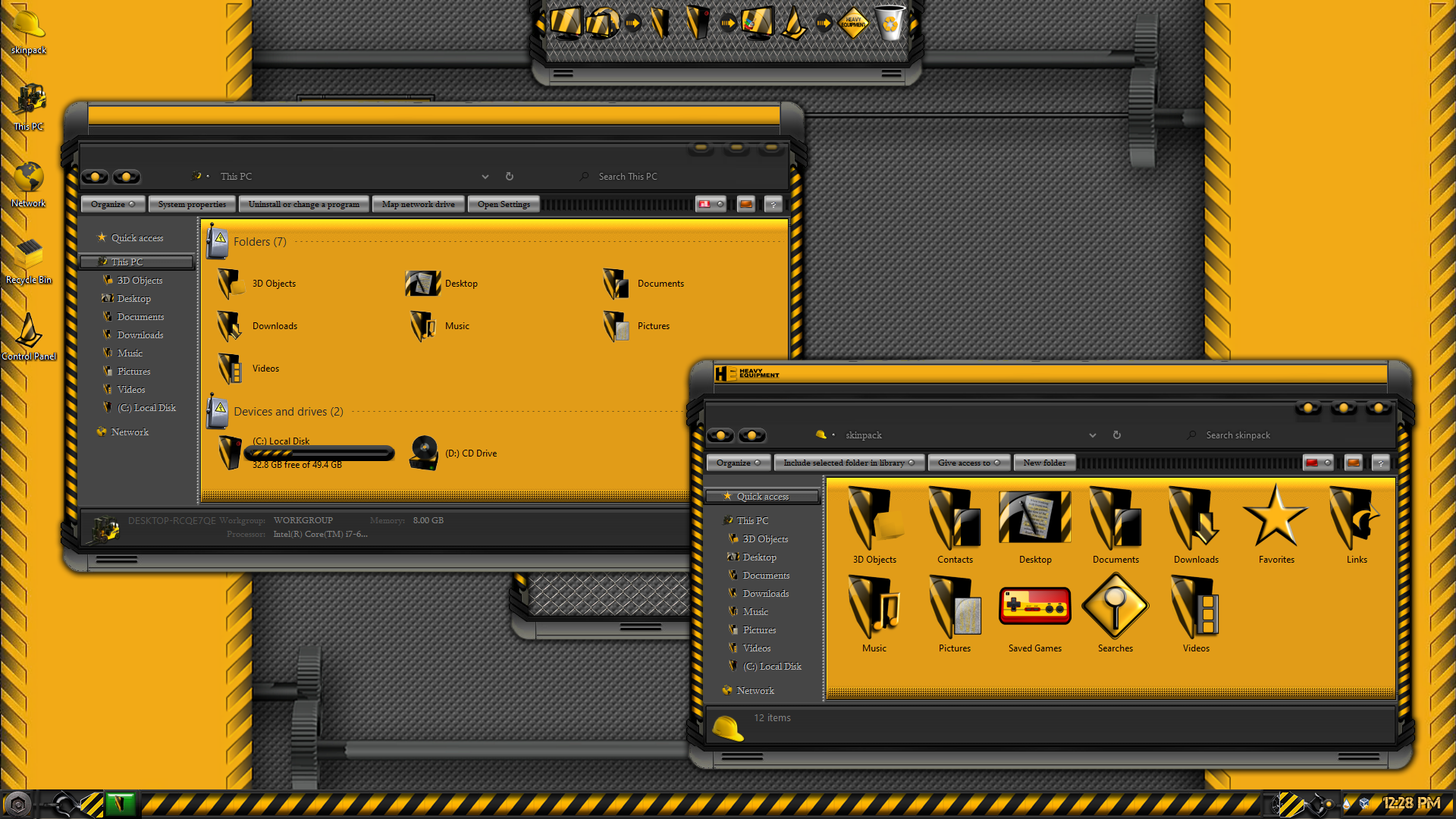The image size is (1456, 819).
Task: Click the Recycle Bin in top dock
Action: click(890, 23)
